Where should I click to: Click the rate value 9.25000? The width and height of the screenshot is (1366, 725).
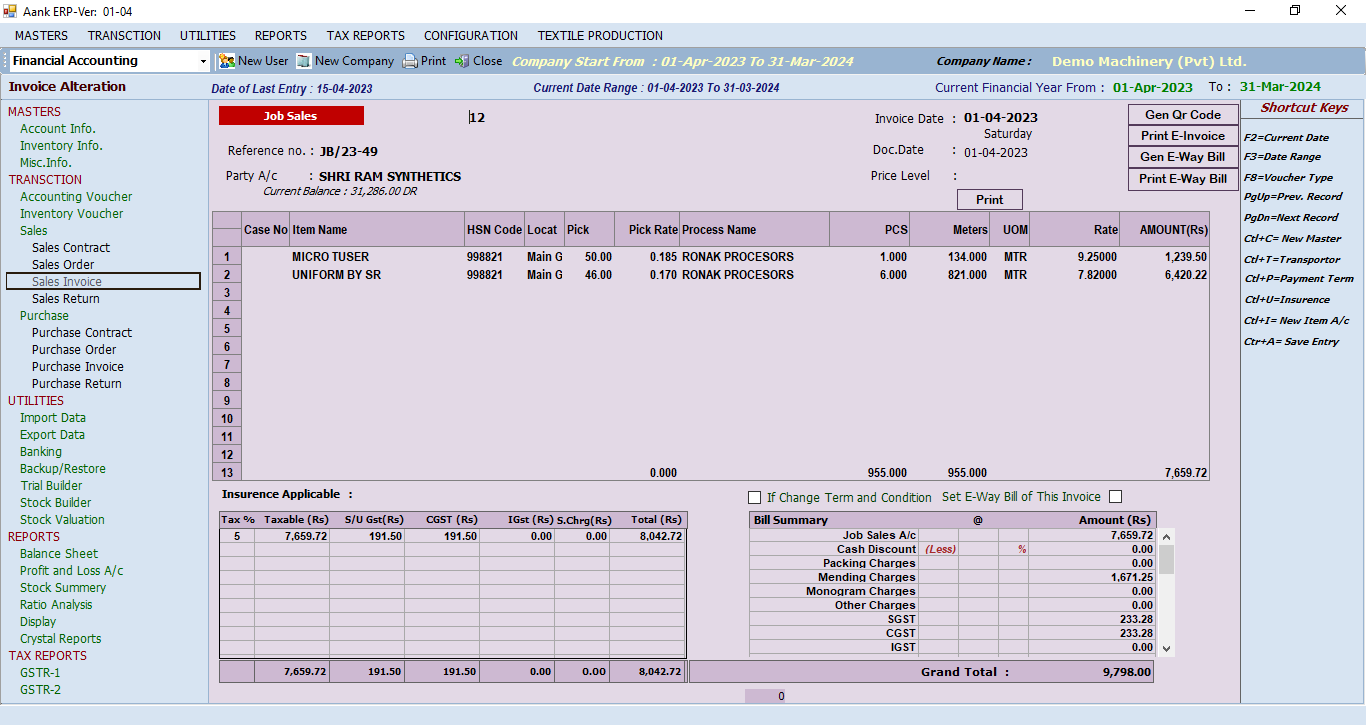tap(1097, 257)
